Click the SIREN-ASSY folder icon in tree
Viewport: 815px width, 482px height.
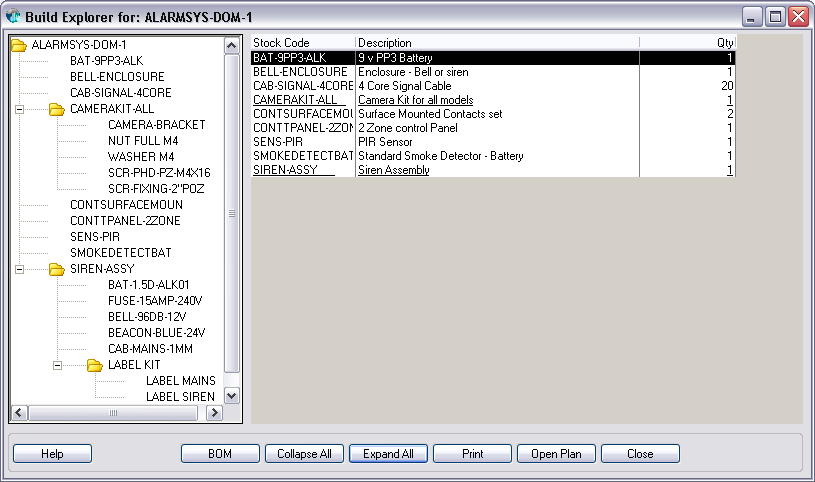point(57,269)
